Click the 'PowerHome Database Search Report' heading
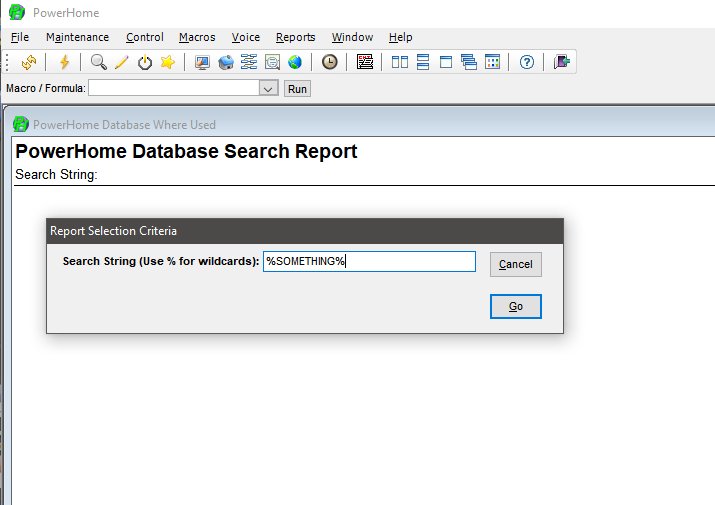715x505 pixels. (186, 151)
